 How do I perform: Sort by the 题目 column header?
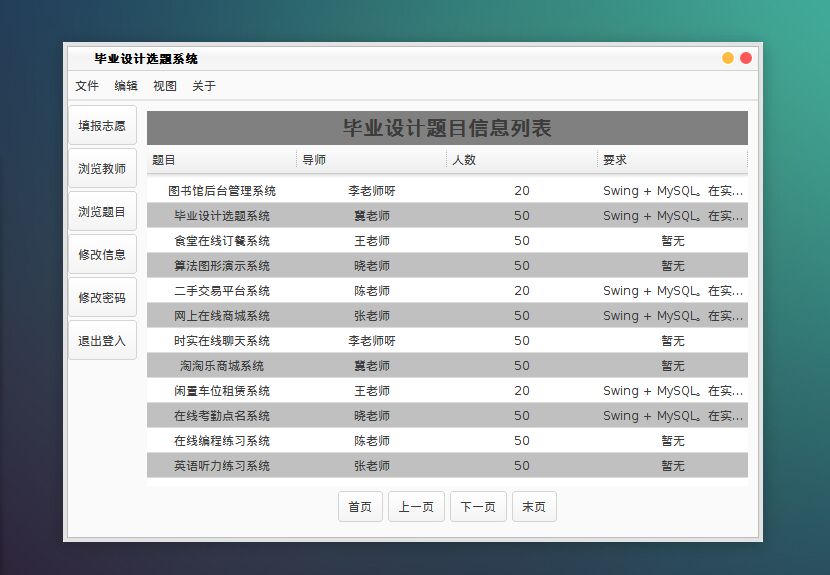tap(222, 159)
